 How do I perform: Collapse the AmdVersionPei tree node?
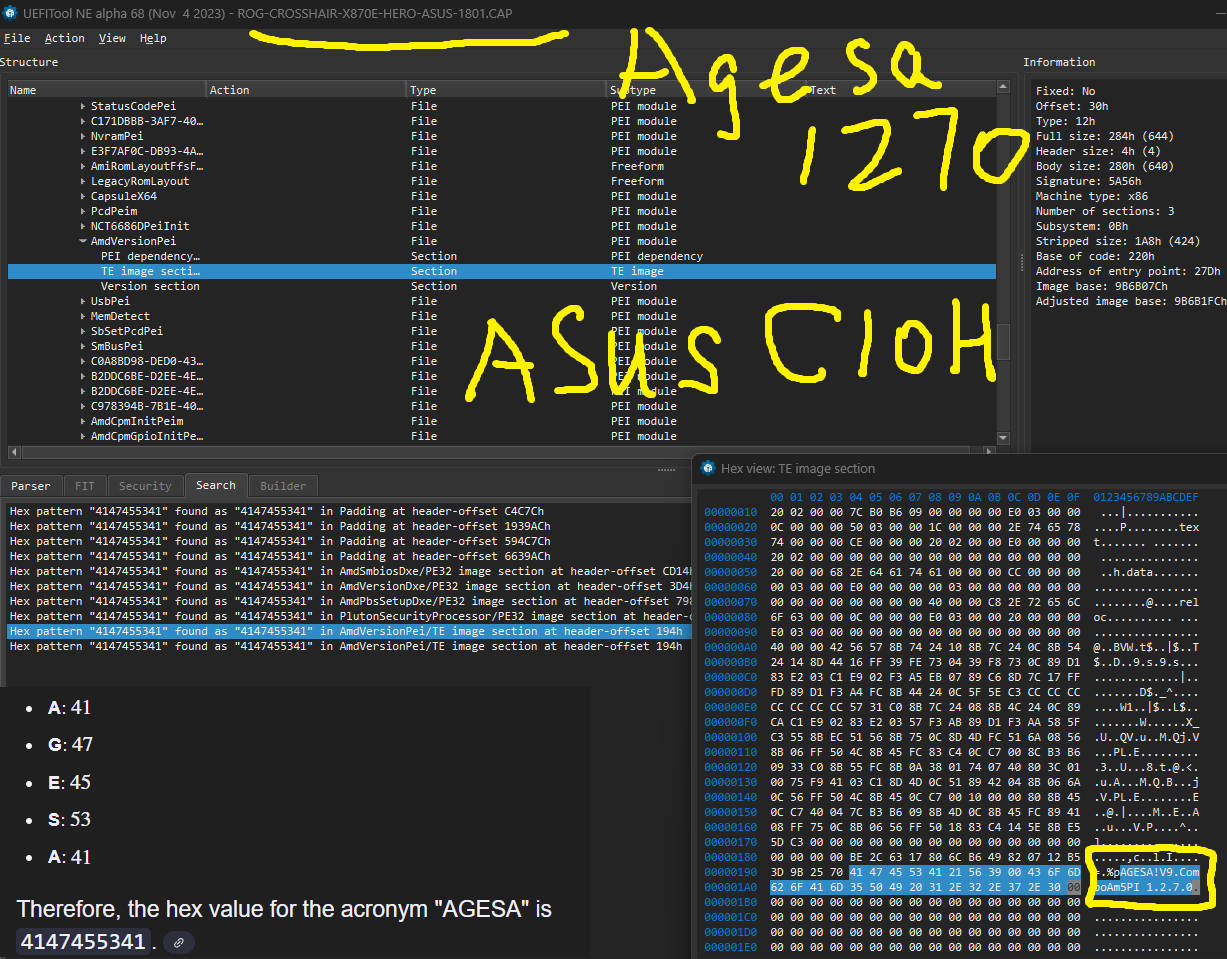tap(82, 241)
